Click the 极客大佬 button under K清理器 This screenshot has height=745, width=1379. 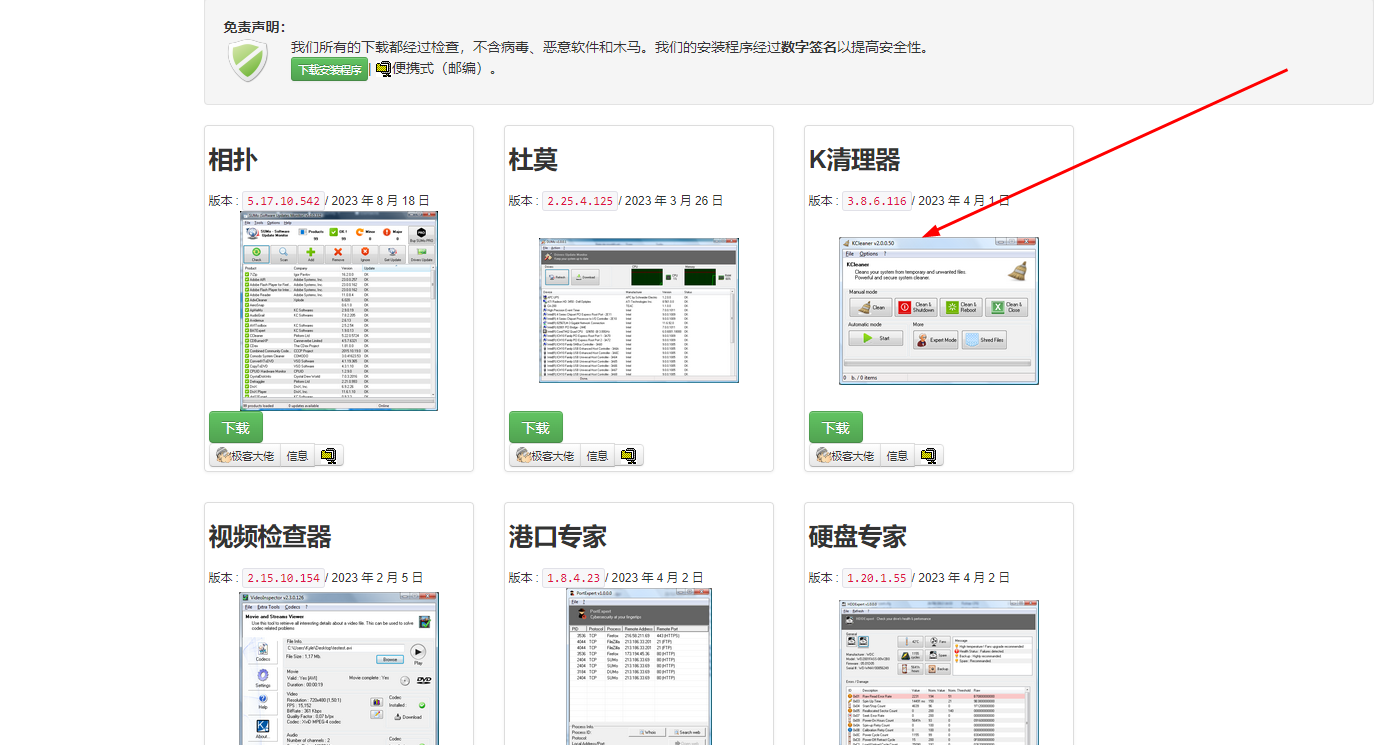(845, 456)
